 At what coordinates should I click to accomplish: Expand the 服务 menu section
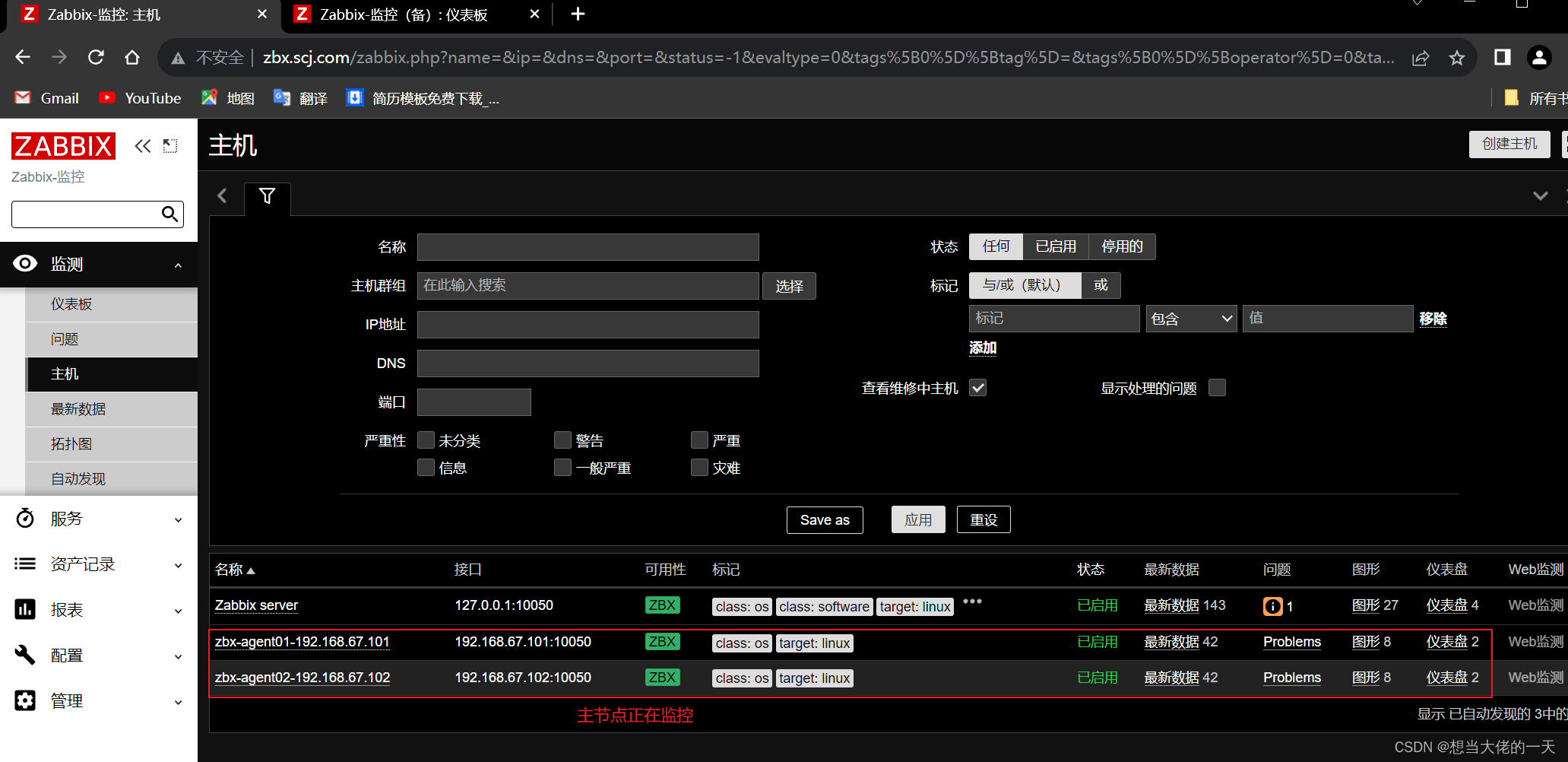tap(99, 519)
